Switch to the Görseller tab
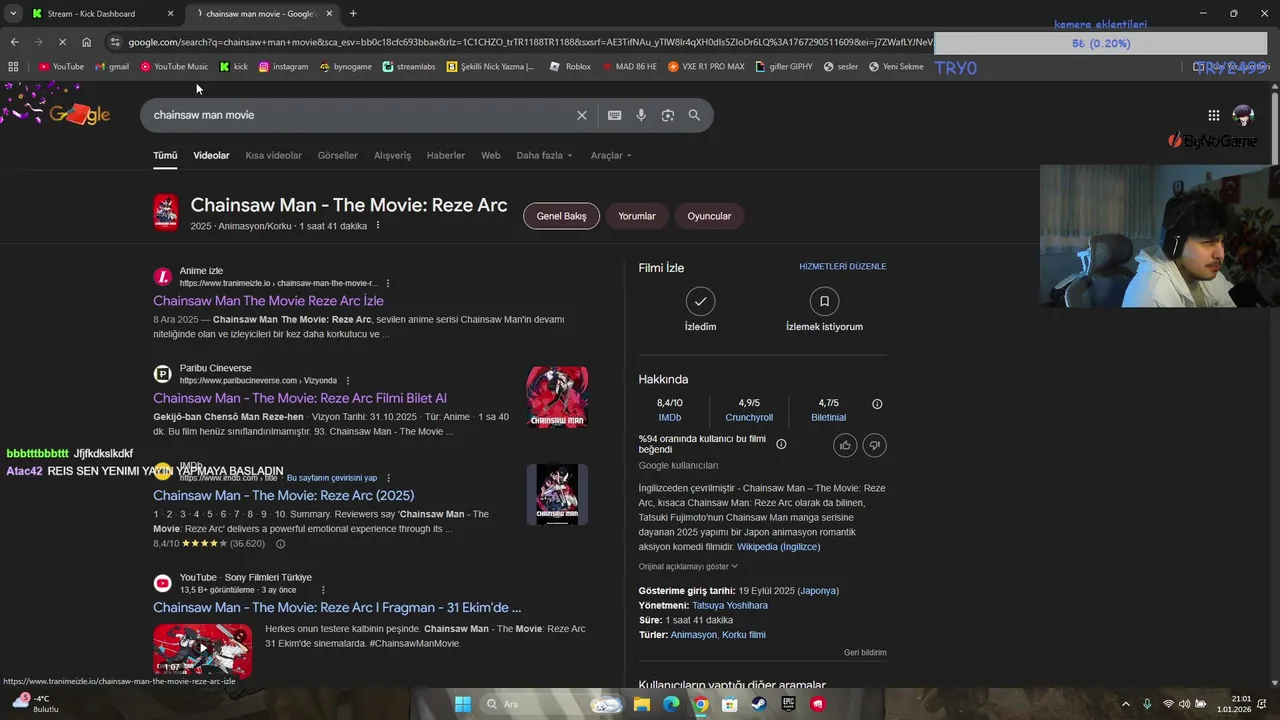The width and height of the screenshot is (1280, 720). (x=337, y=155)
